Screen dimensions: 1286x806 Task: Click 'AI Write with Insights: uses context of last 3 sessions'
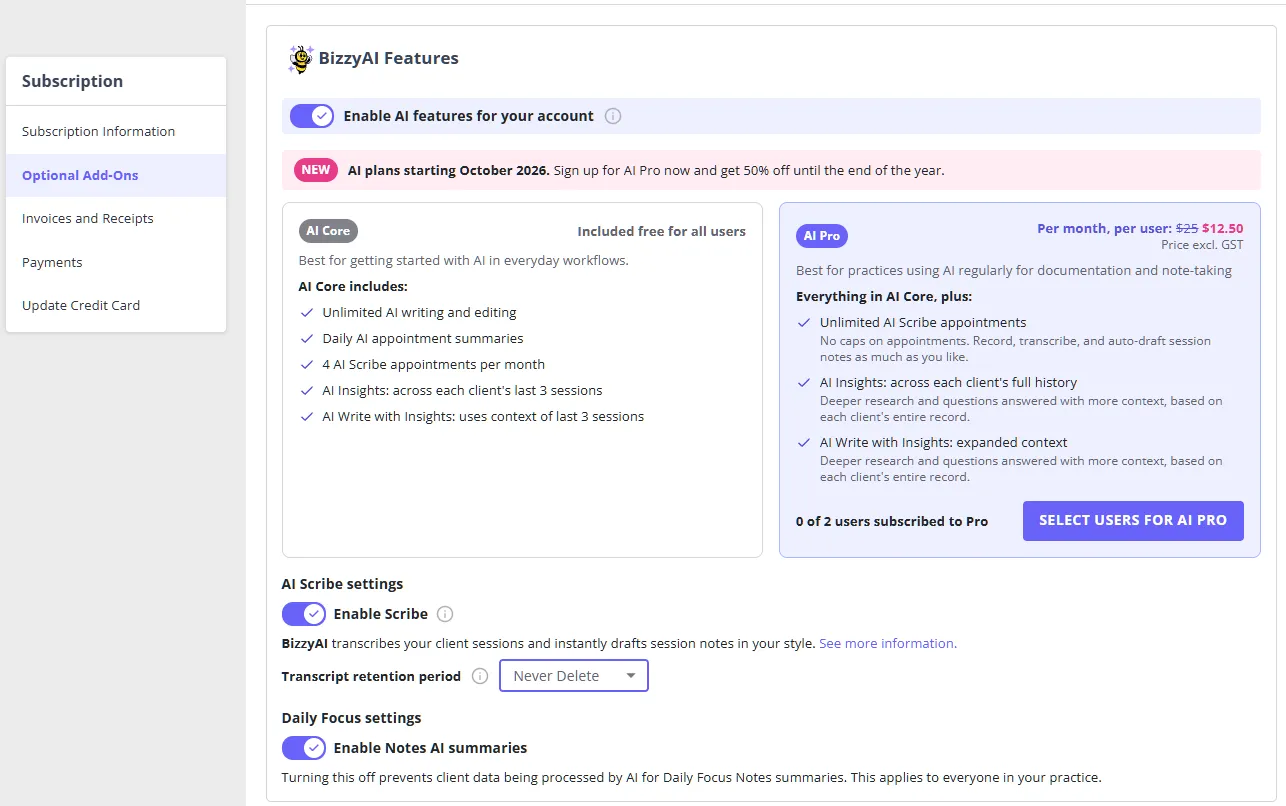[x=483, y=416]
